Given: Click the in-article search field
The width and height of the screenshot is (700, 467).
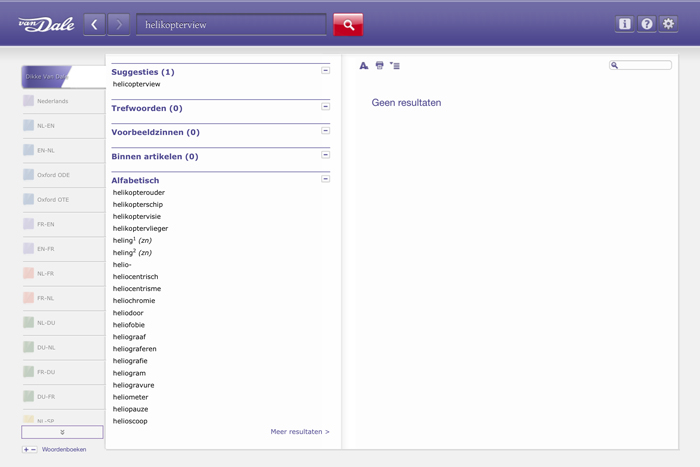Looking at the screenshot, I should (640, 65).
